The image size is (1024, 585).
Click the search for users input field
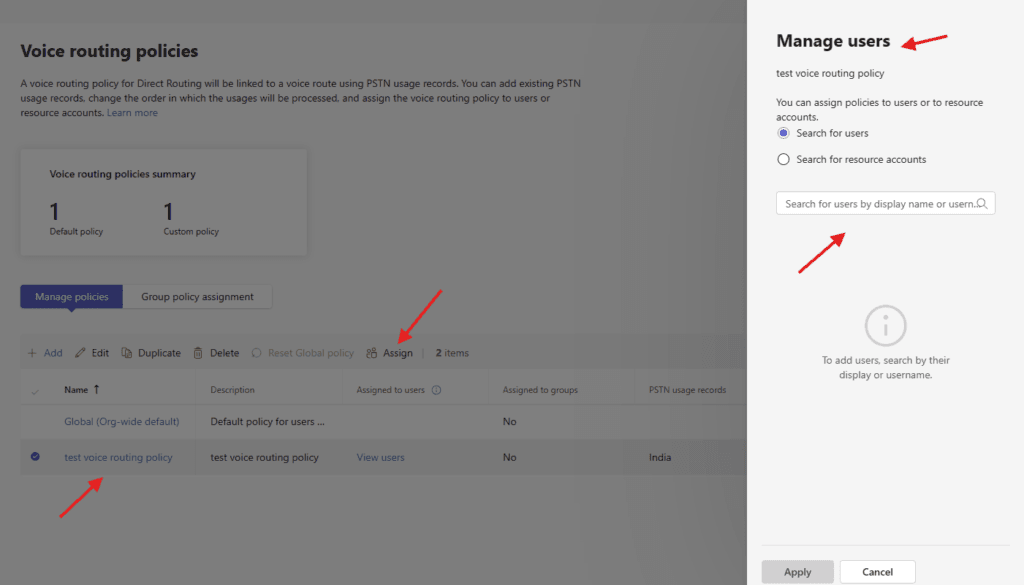(877, 204)
